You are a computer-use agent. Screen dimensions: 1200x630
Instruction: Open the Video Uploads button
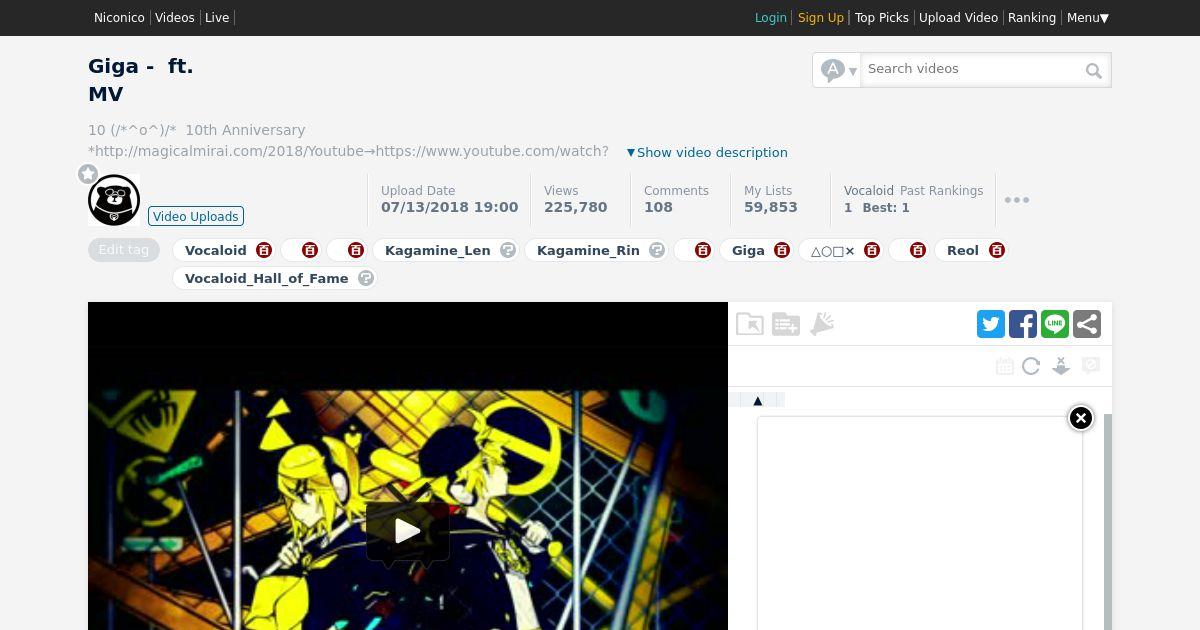pos(196,216)
